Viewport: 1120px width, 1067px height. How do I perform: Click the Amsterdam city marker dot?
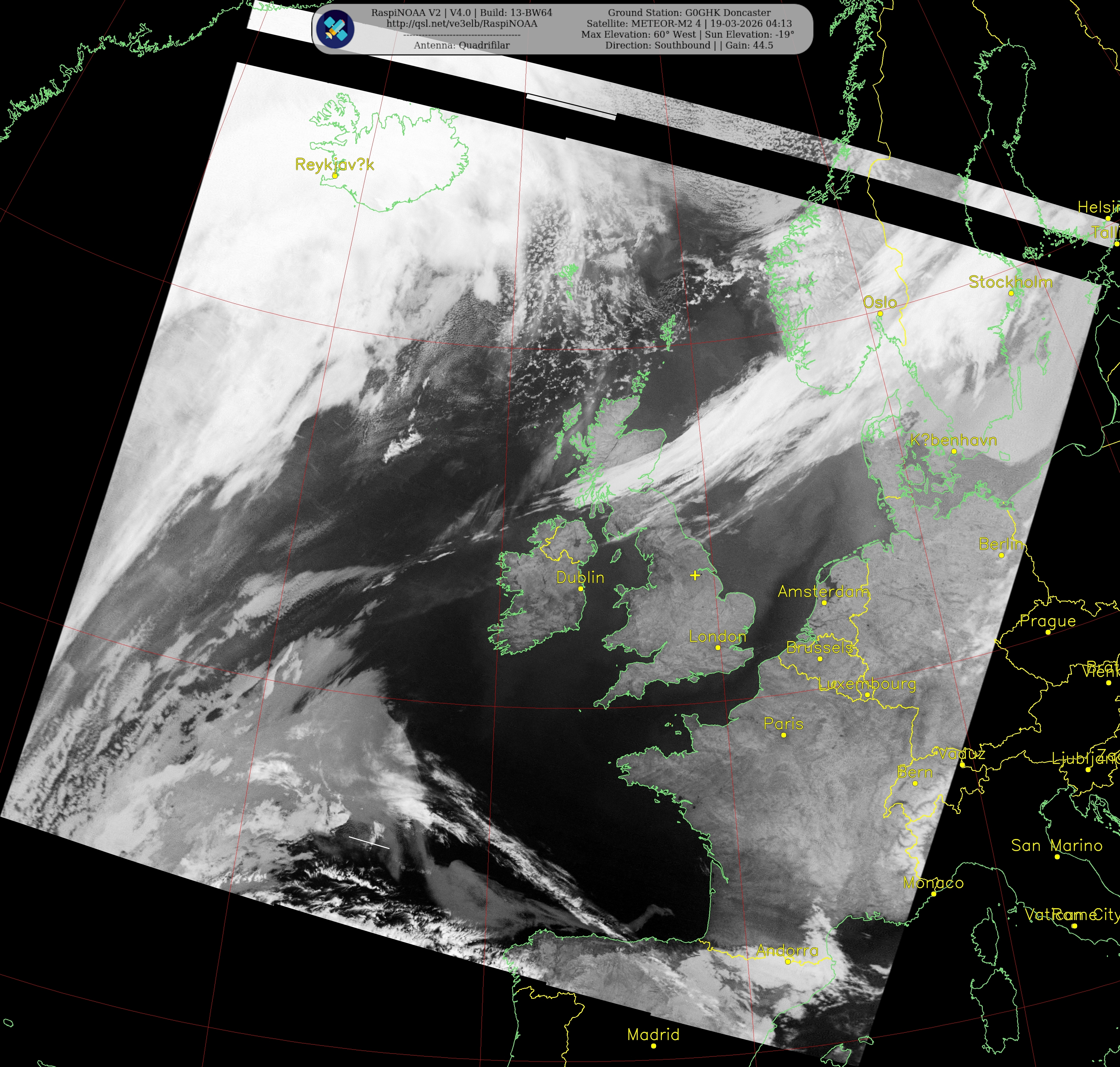click(x=824, y=602)
